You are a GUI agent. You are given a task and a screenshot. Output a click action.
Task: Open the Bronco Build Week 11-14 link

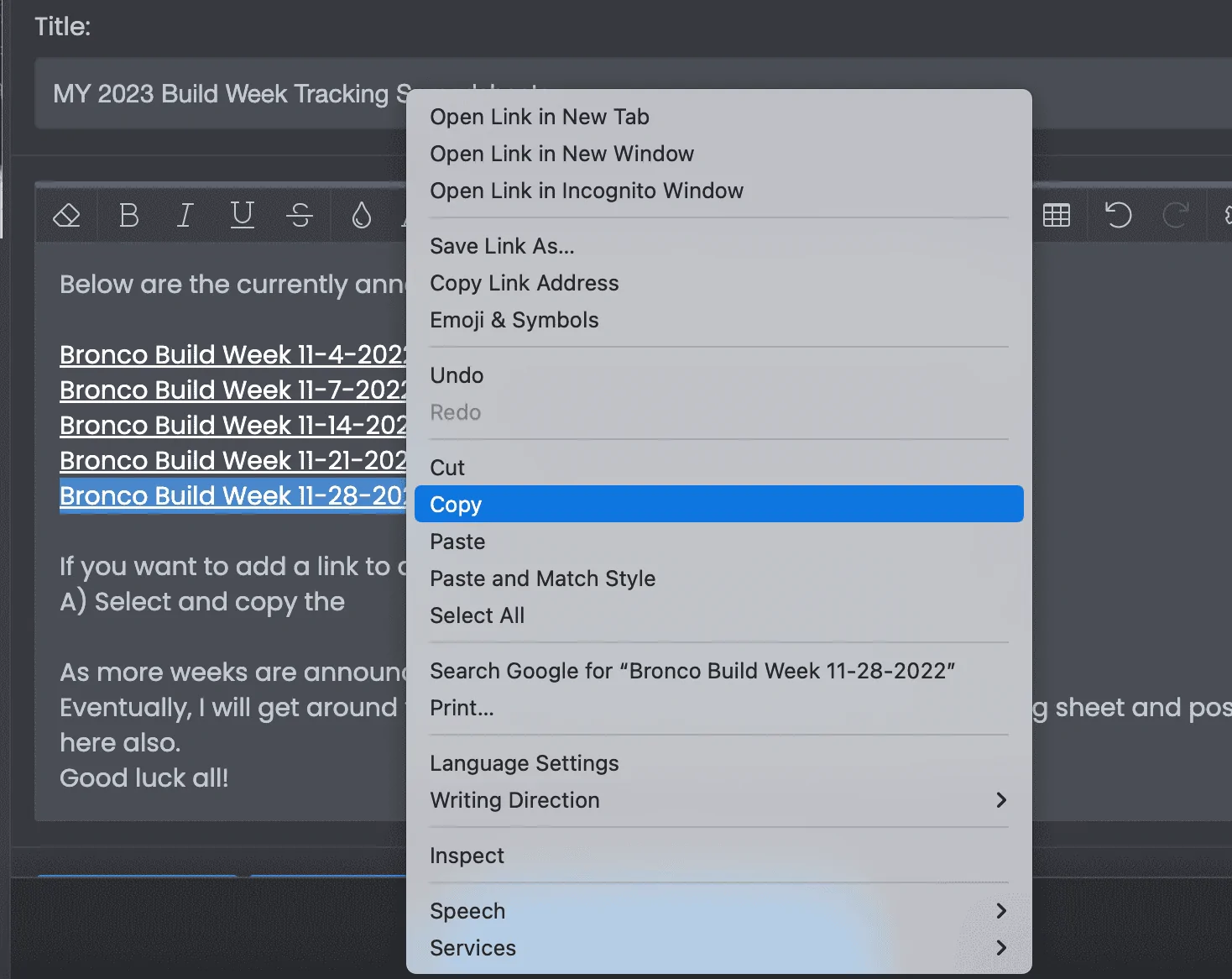click(x=232, y=426)
